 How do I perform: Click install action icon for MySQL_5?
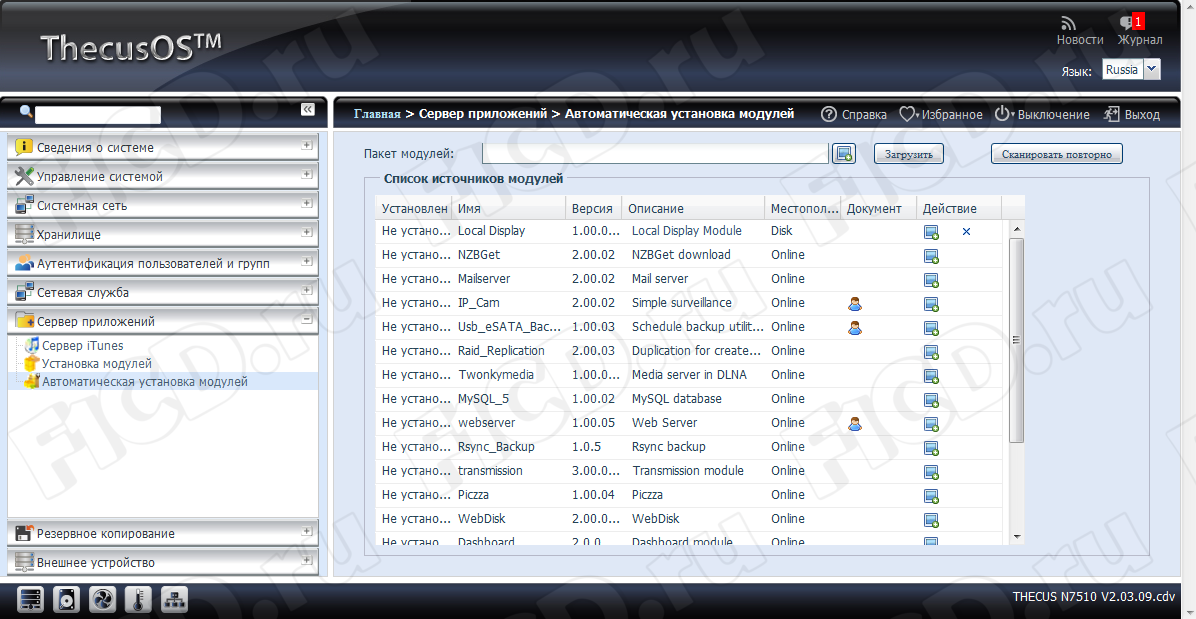click(931, 400)
